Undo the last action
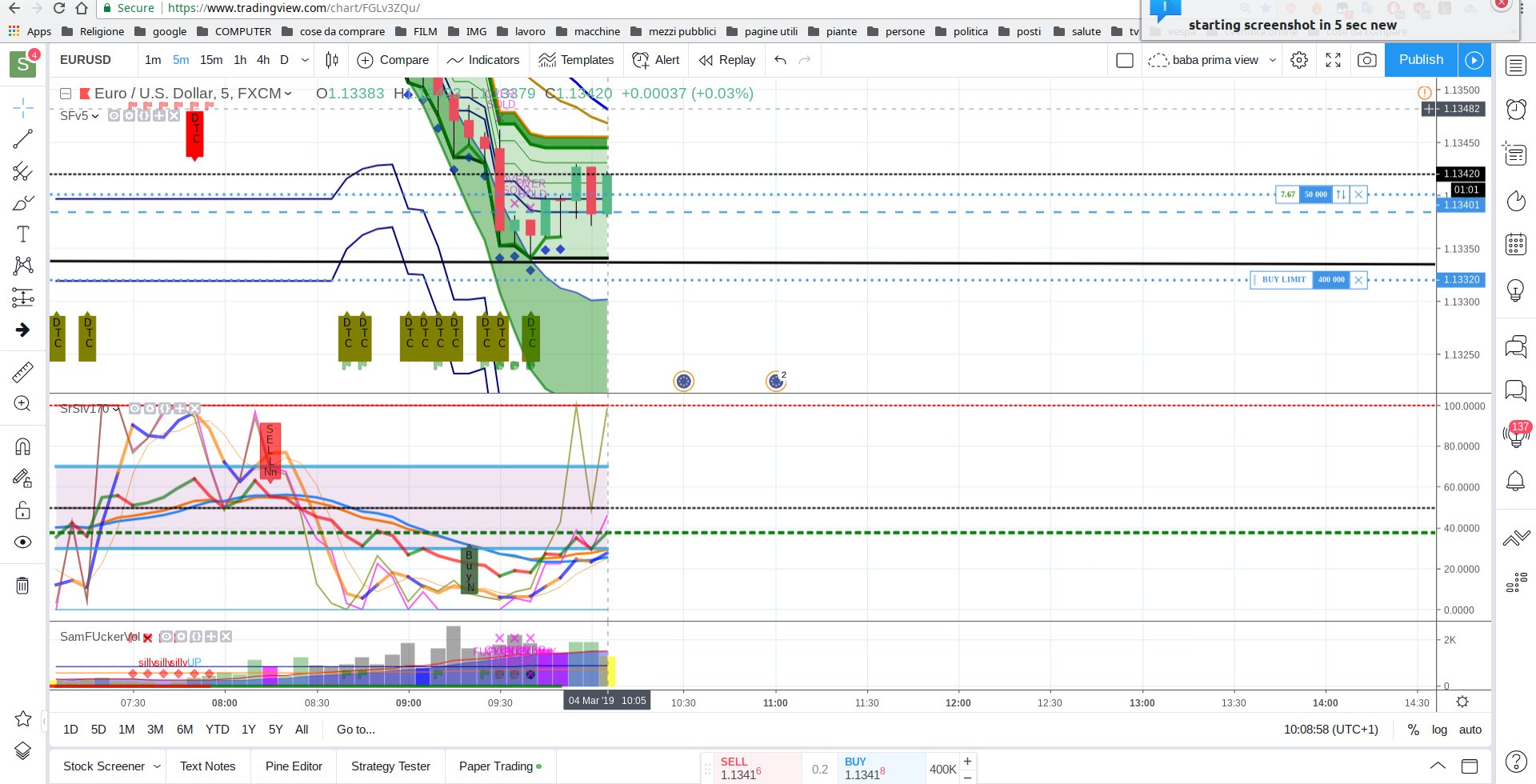Screen dimensions: 1536x784 781,60
